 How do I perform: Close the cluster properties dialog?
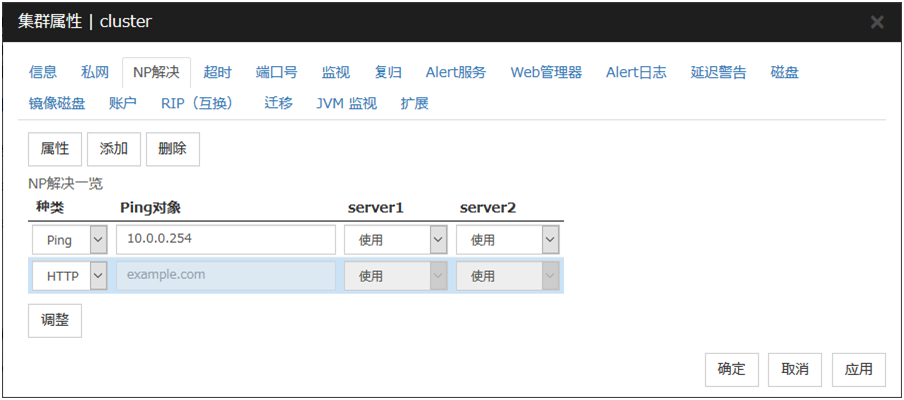point(877,21)
